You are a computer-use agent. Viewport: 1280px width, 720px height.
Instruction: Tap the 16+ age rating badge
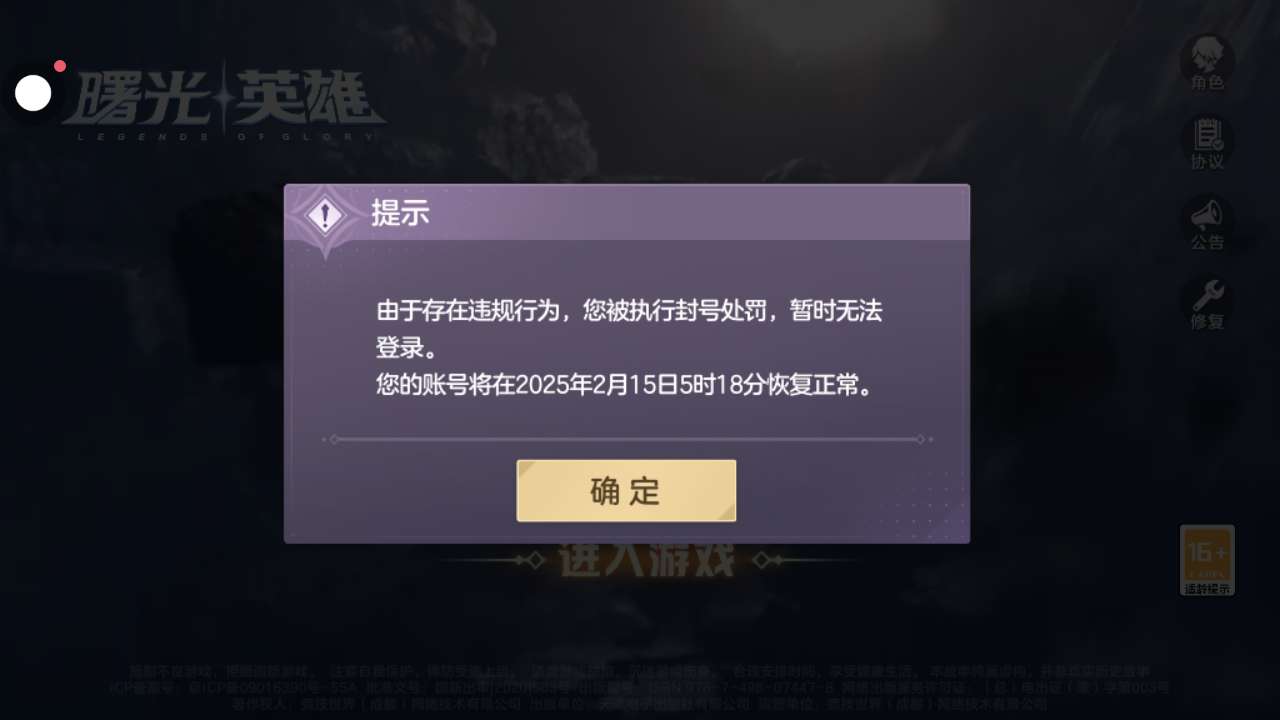tap(1207, 560)
